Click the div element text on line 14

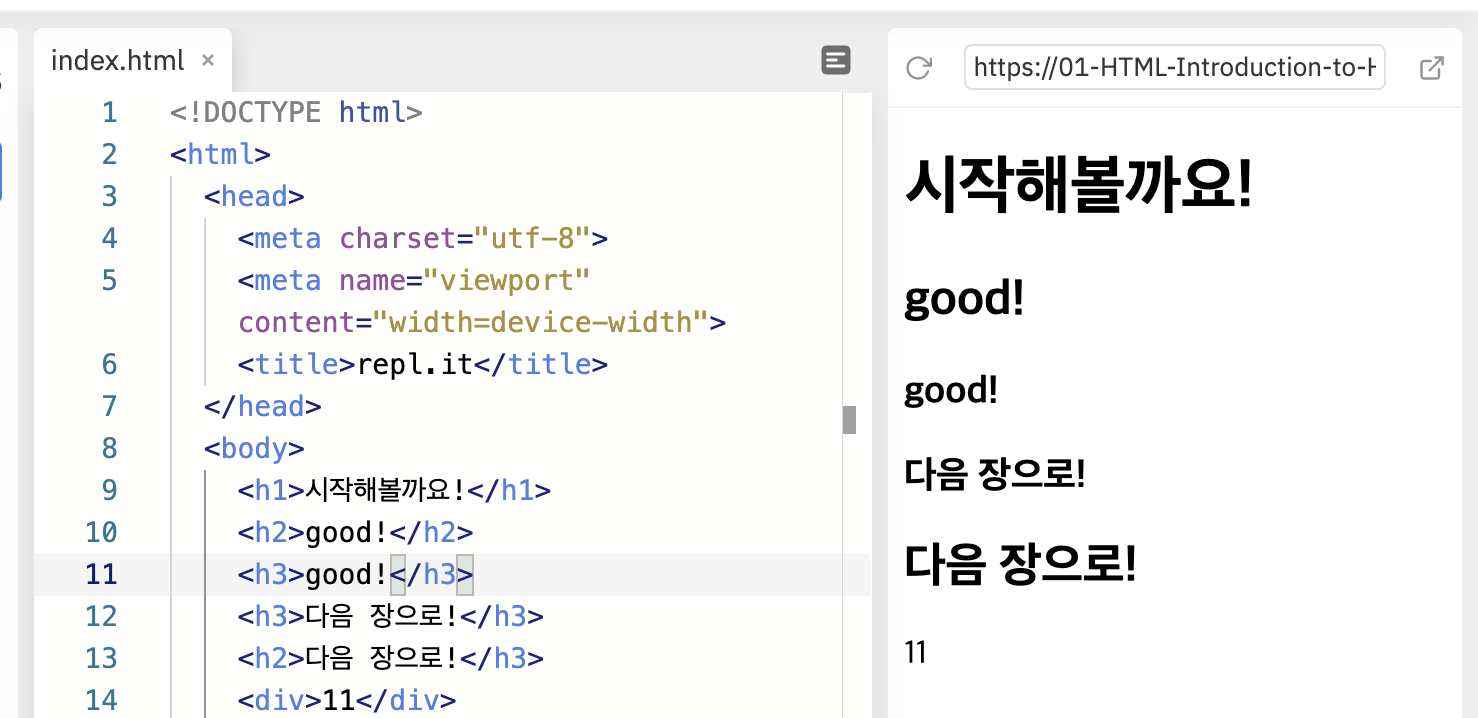click(x=346, y=700)
